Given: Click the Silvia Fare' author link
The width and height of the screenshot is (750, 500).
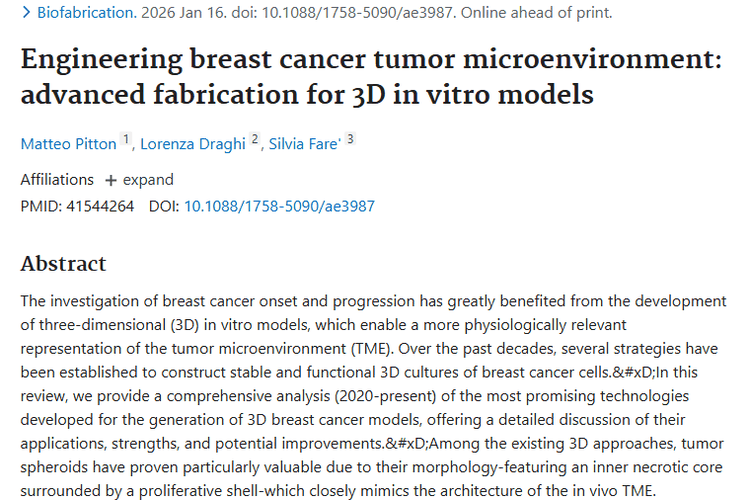Looking at the screenshot, I should pyautogui.click(x=305, y=144).
